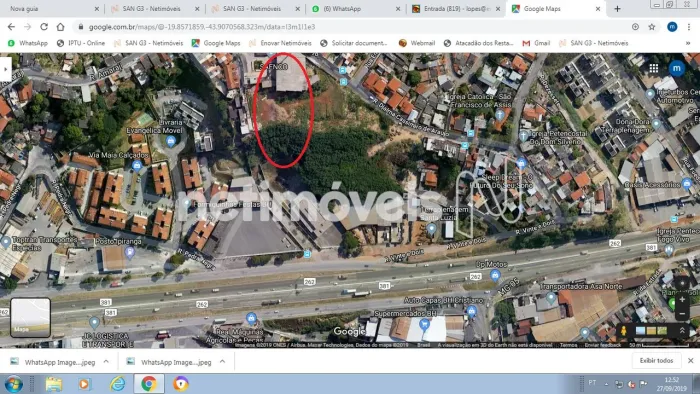Open Gmail bookmark
Image resolution: width=700 pixels, height=394 pixels.
(536, 43)
